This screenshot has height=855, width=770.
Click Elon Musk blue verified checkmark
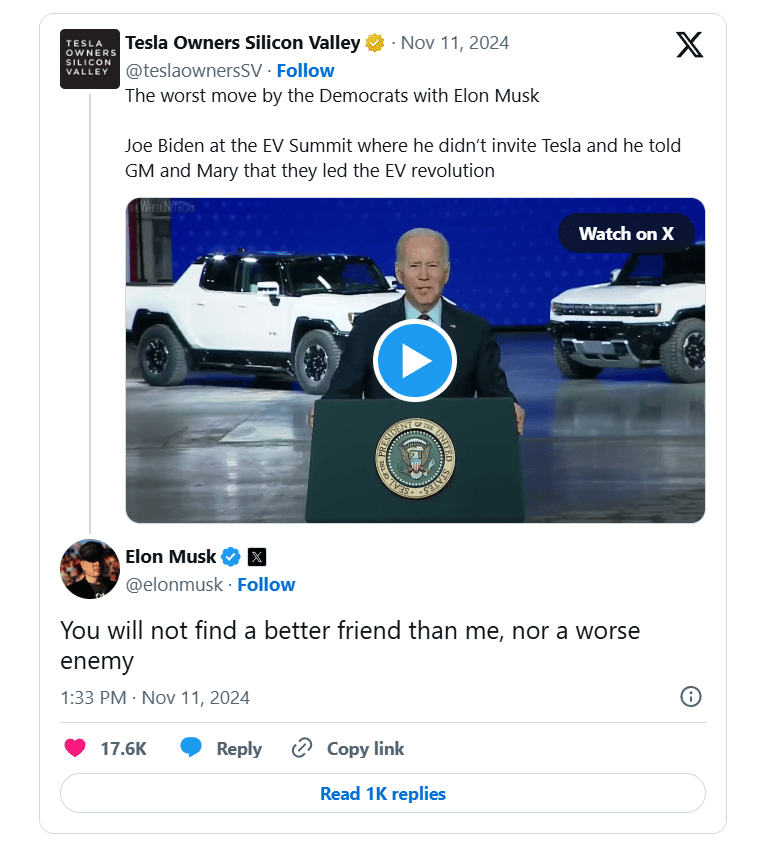coord(231,557)
